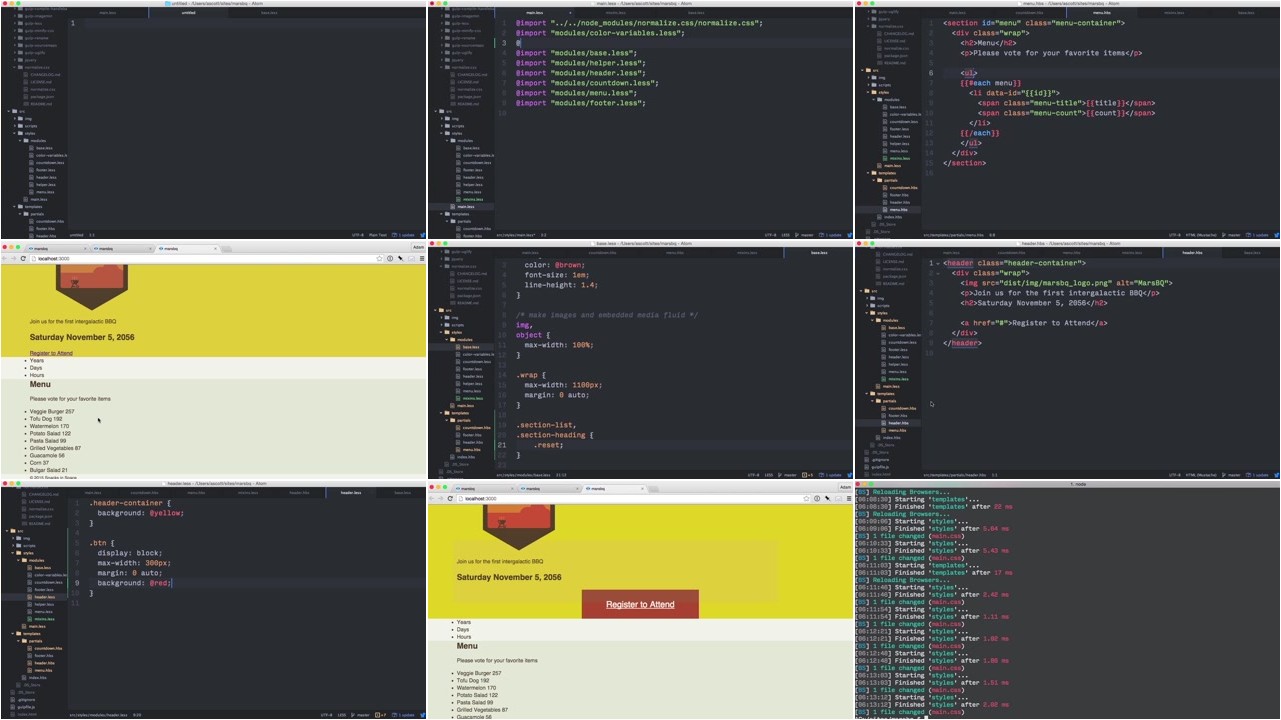This screenshot has width=1281, height=720.
Task: Click '1 update' icon in header.less Atom window status bar
Action: click(403, 715)
